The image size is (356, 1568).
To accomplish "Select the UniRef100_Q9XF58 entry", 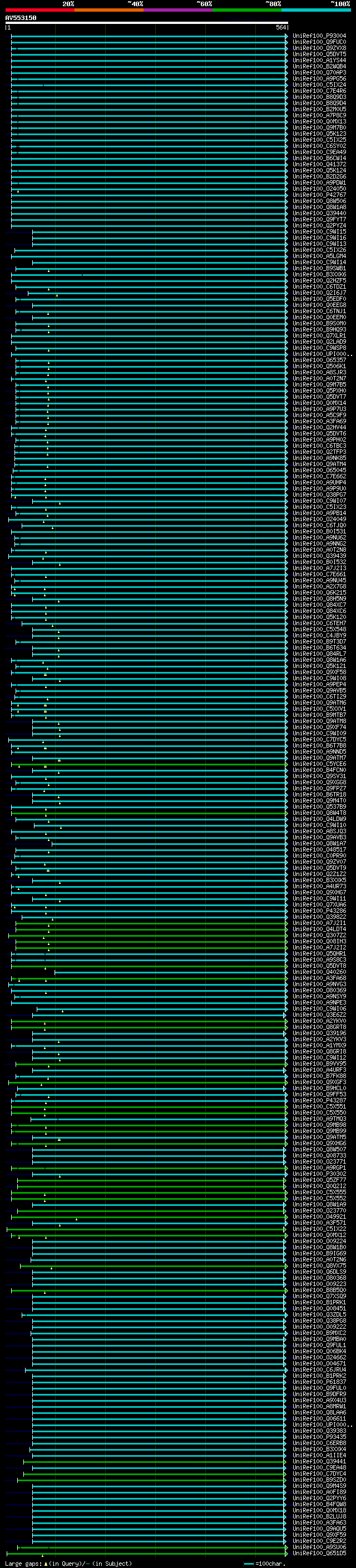I will point(319,672).
